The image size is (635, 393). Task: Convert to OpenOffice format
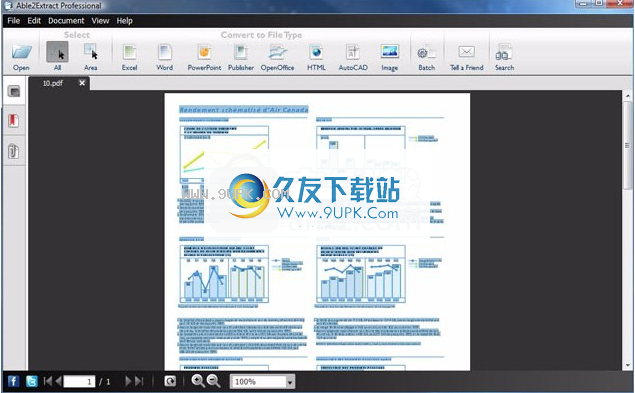tap(277, 57)
